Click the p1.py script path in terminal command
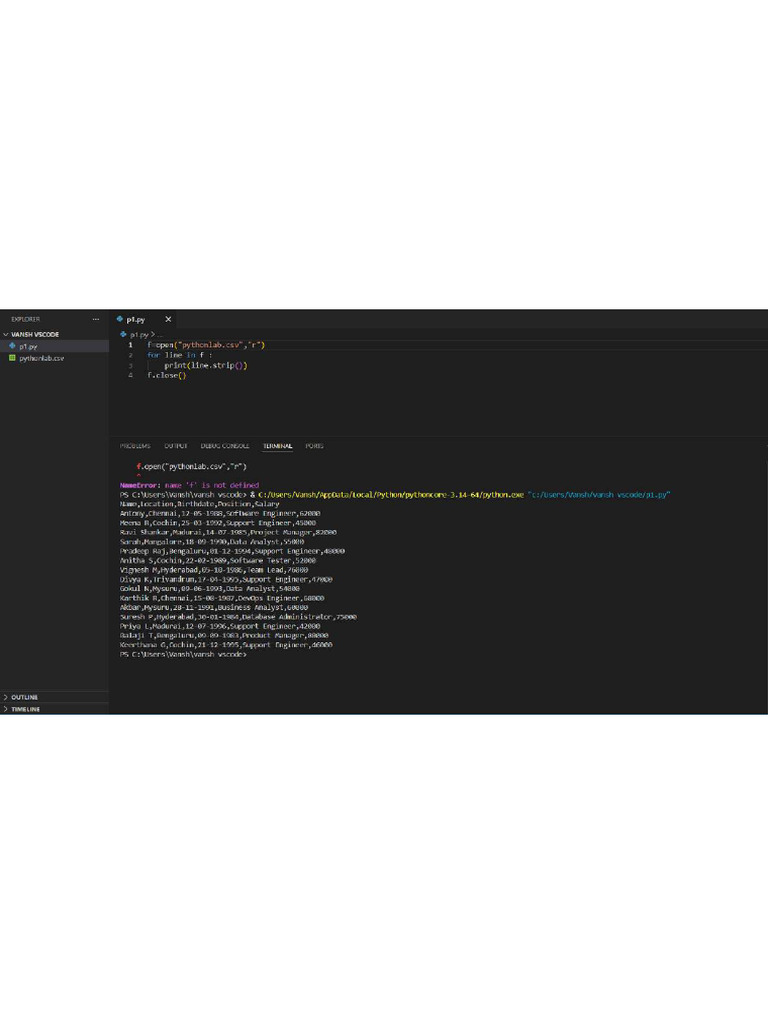The height and width of the screenshot is (1024, 768). click(599, 495)
